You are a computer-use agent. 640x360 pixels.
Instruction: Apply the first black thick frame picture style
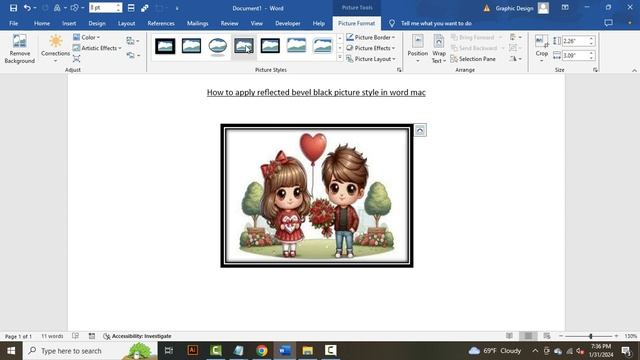pyautogui.click(x=165, y=46)
